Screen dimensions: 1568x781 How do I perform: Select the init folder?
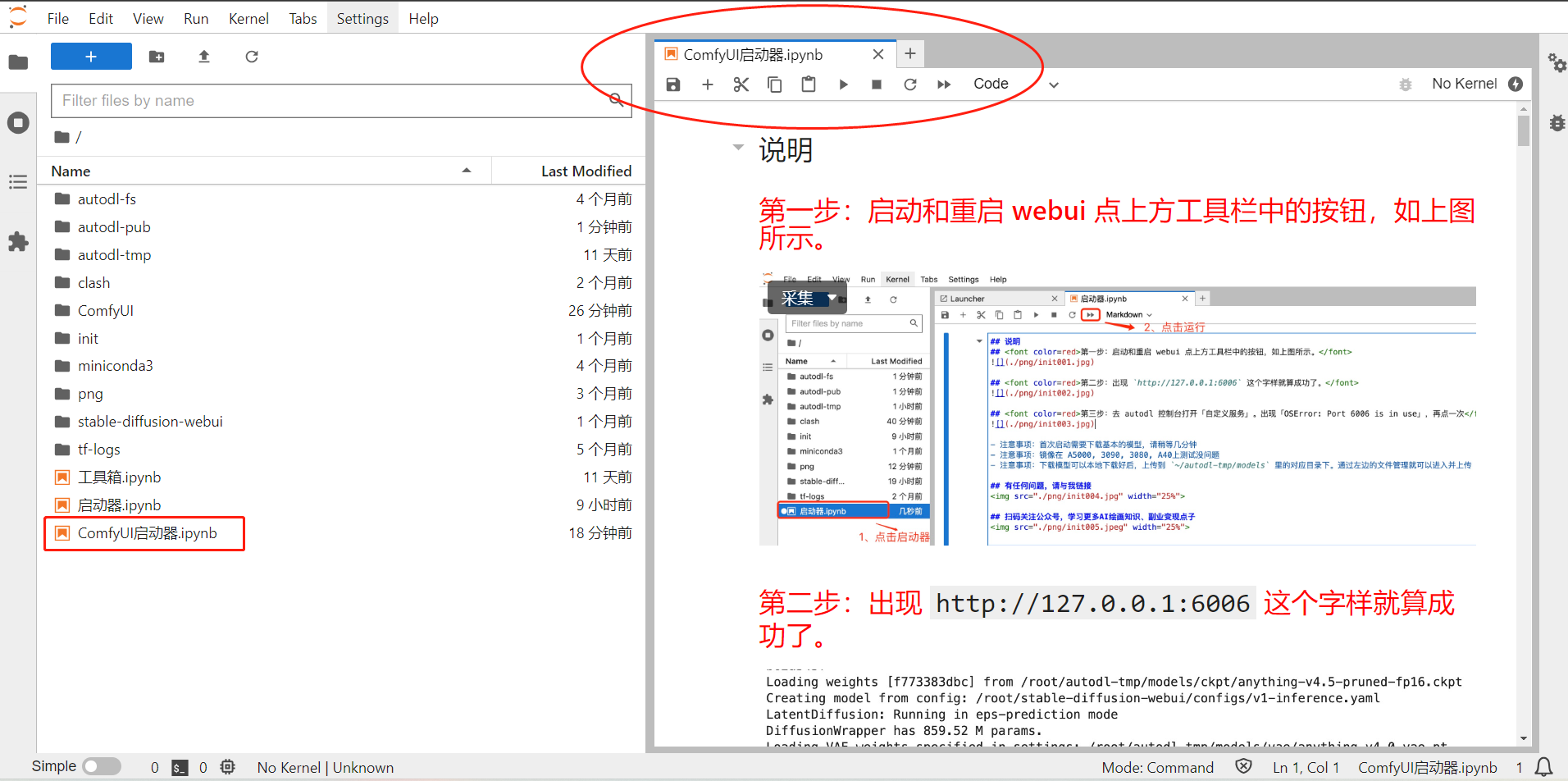click(341, 339)
